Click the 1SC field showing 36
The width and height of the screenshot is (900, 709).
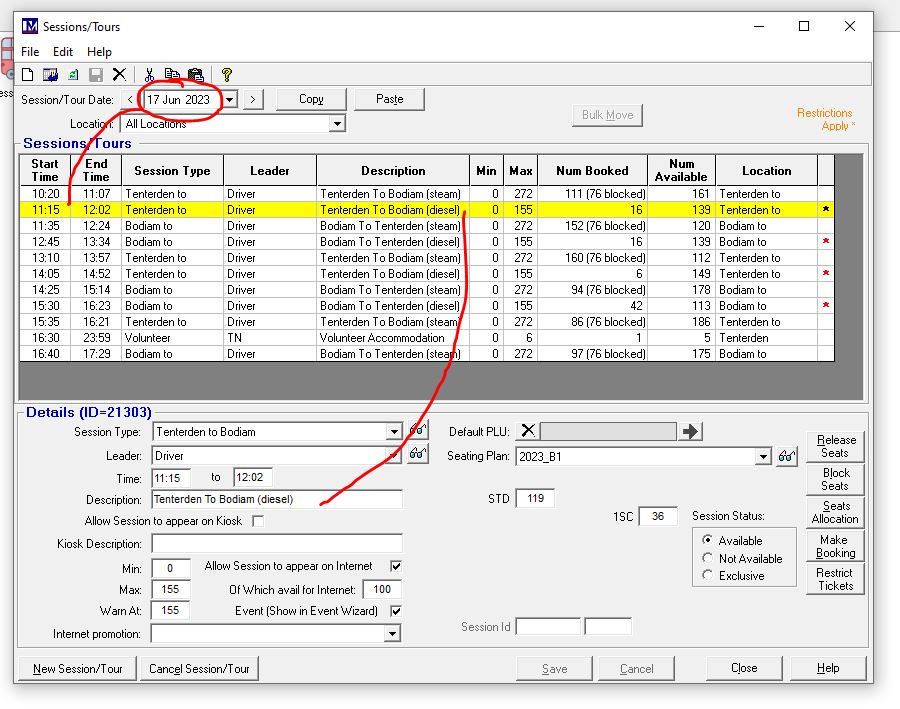tap(658, 516)
